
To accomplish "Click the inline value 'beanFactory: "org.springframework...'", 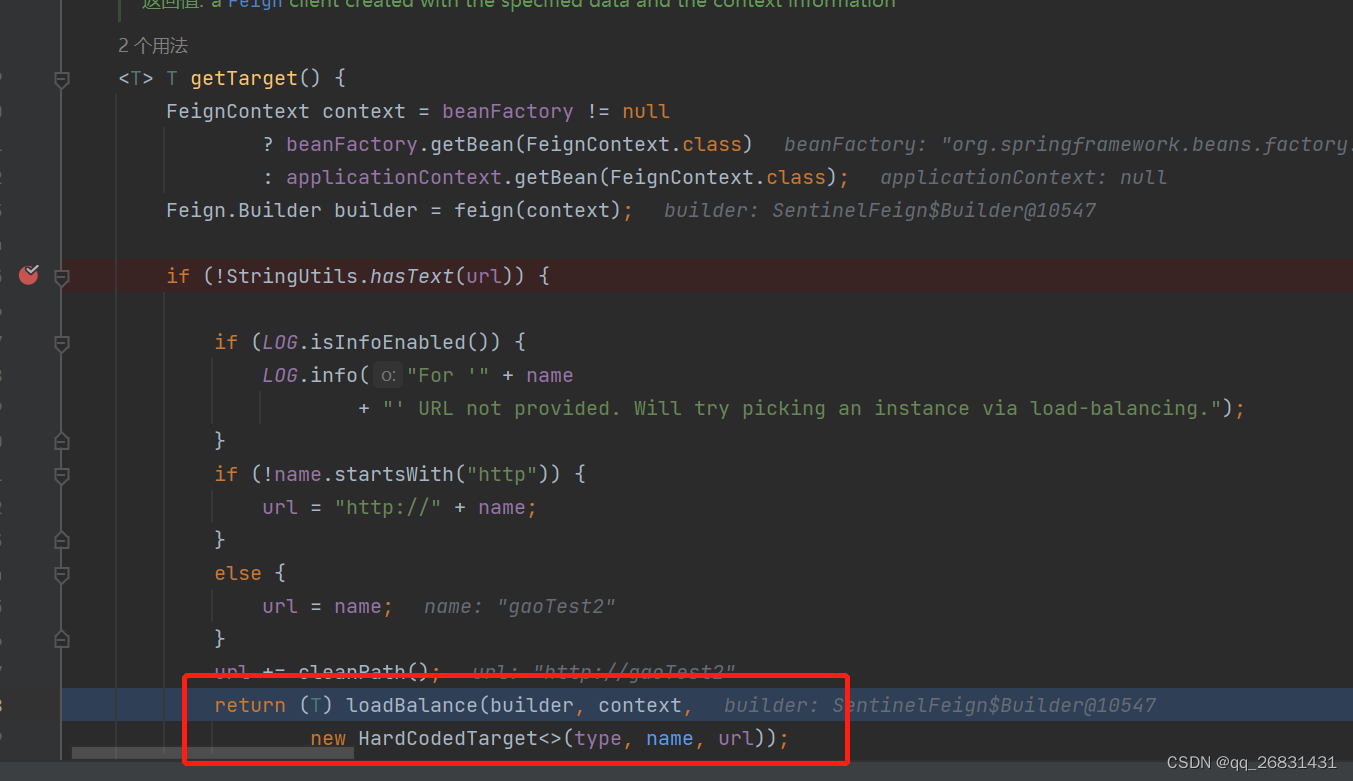I will pos(1068,144).
